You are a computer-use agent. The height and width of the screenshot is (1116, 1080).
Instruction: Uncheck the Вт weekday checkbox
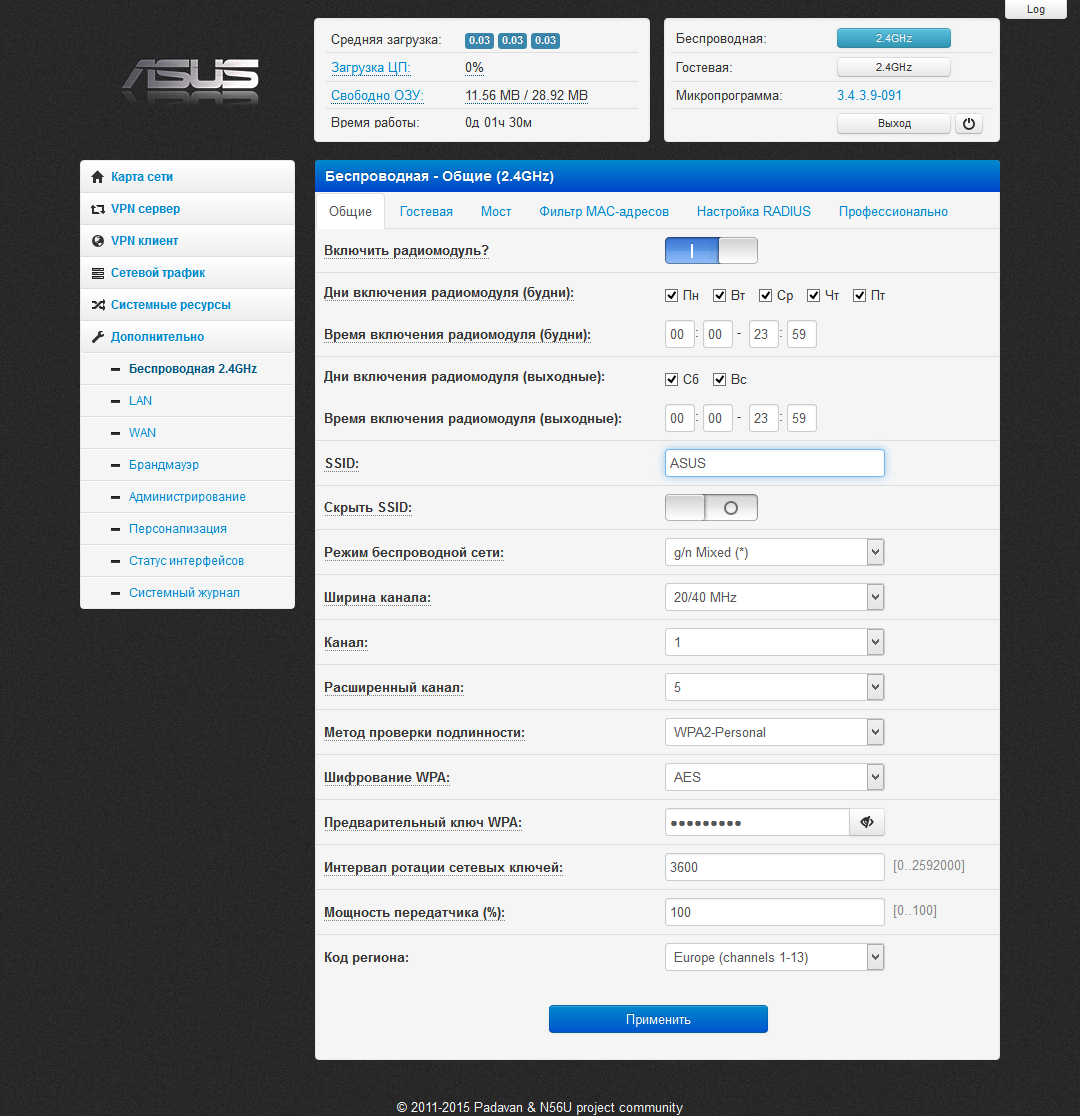(x=719, y=295)
